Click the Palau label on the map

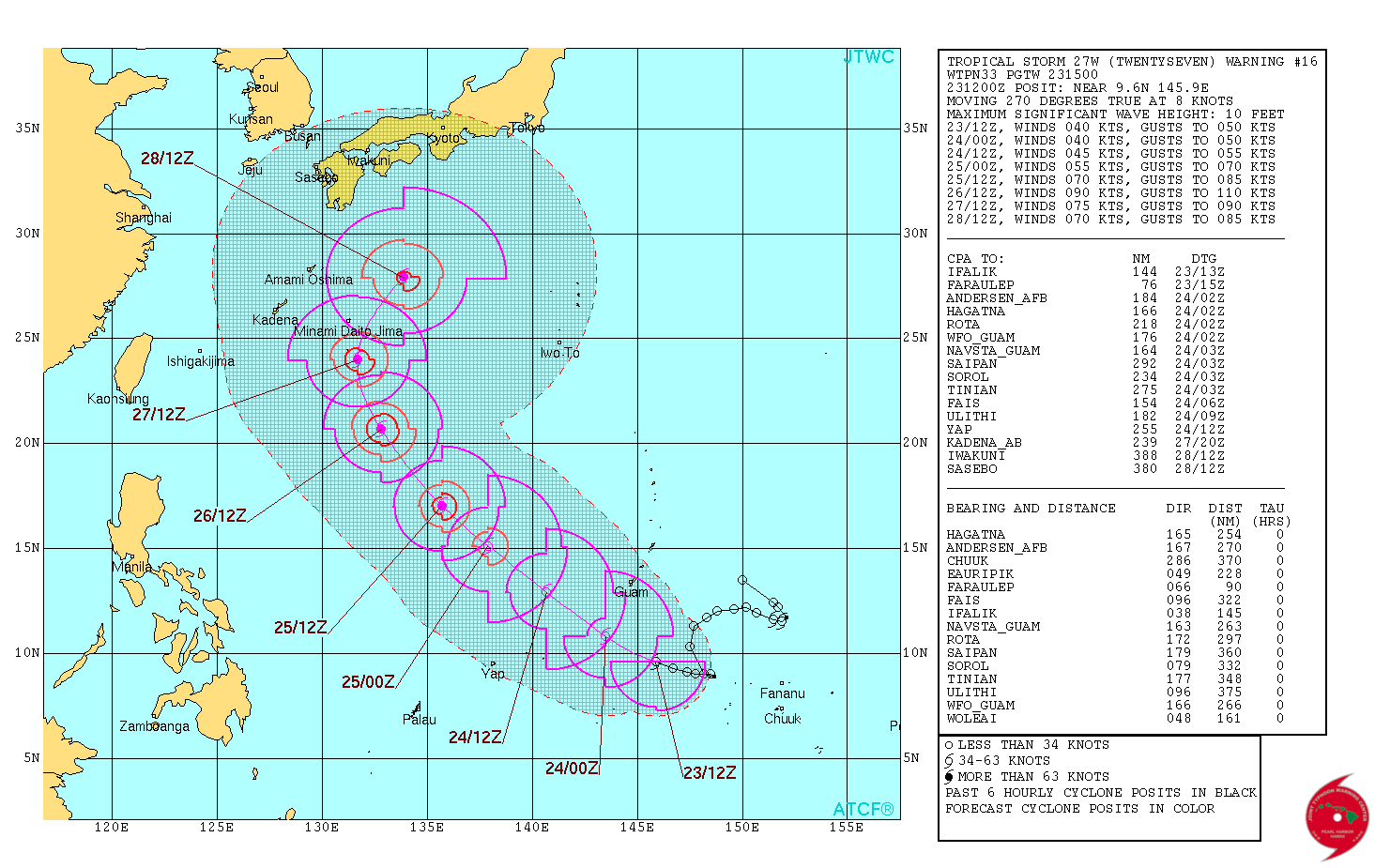coord(420,720)
